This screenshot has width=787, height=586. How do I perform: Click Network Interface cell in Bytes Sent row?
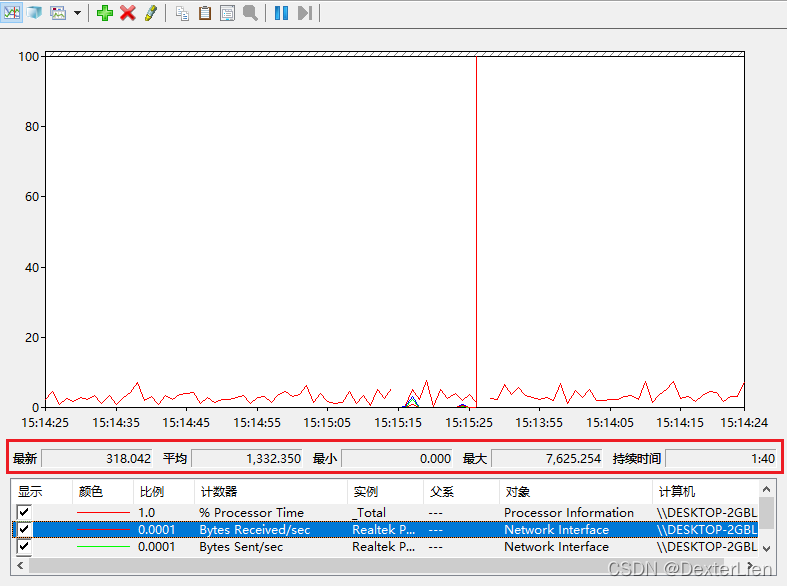[556, 546]
